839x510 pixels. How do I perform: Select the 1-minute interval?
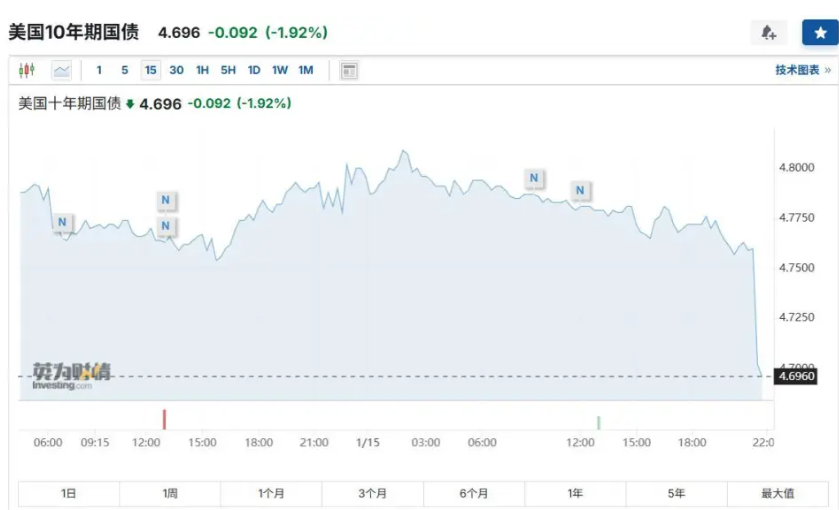point(99,70)
